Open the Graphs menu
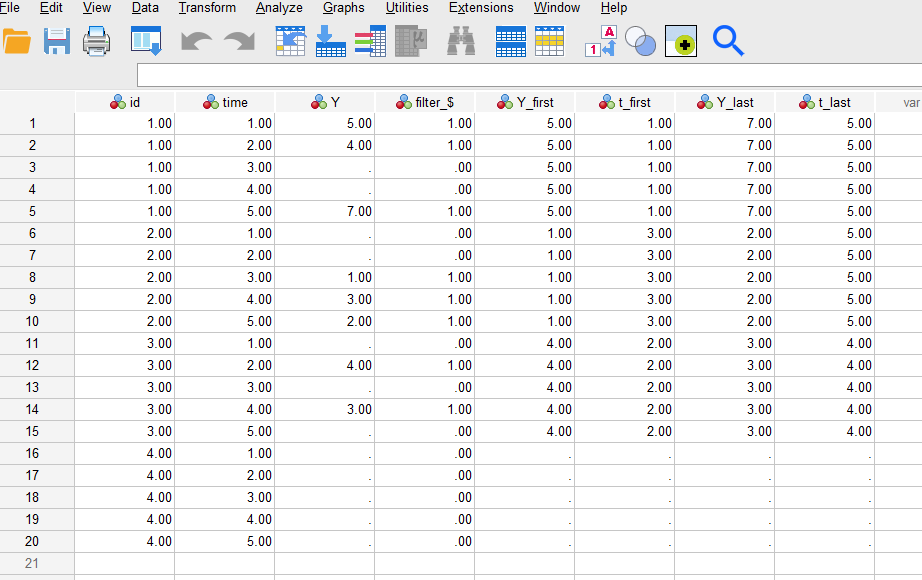Screen dimensions: 922x580 tap(343, 8)
